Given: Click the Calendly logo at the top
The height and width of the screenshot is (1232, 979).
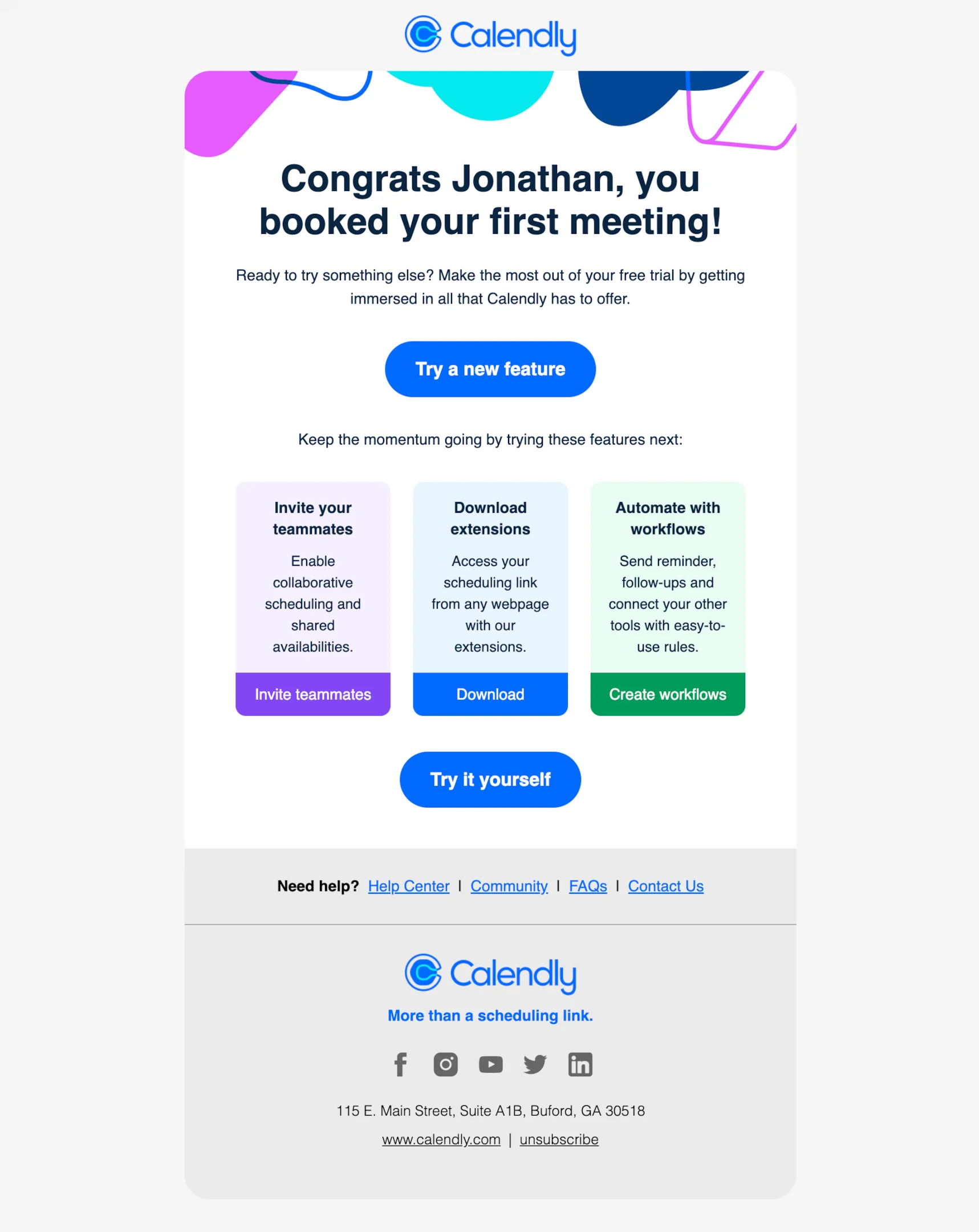Looking at the screenshot, I should click(x=490, y=35).
